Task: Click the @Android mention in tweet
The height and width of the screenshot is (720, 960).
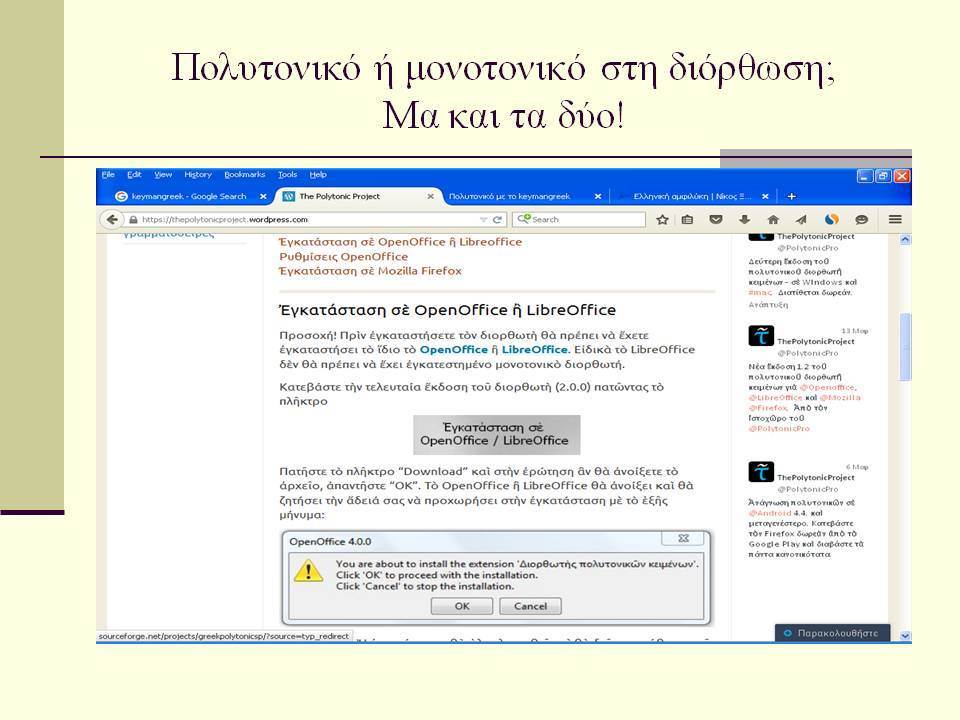Action: tap(770, 513)
